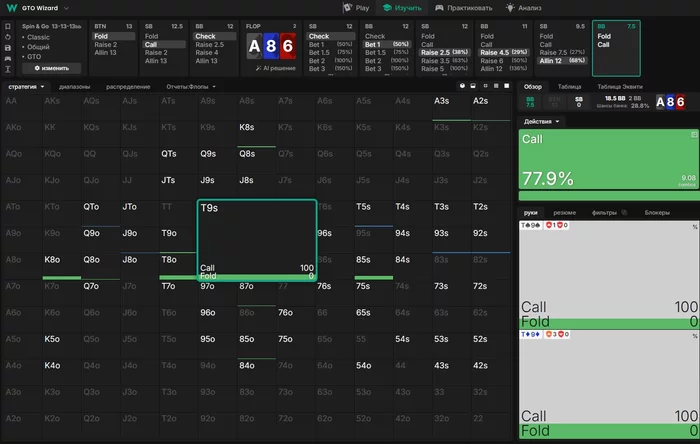Switch to the Таблица tab
This screenshot has height=444, width=700.
pyautogui.click(x=569, y=87)
